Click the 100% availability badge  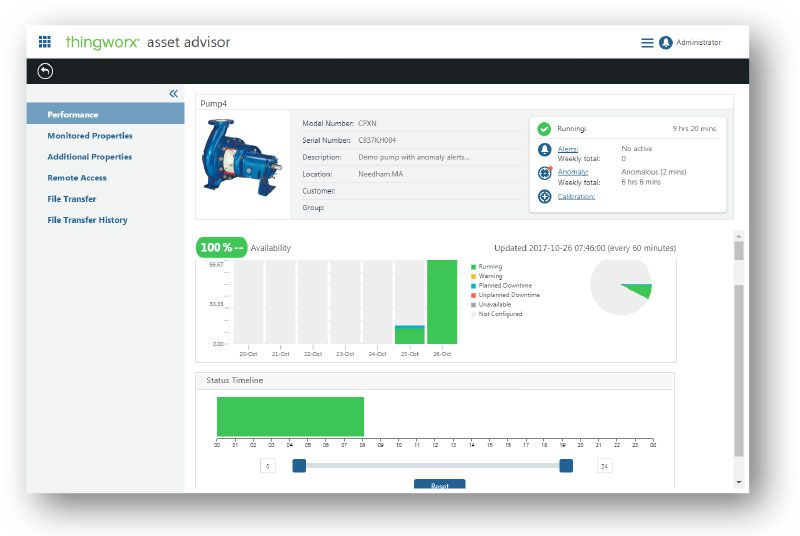(221, 247)
